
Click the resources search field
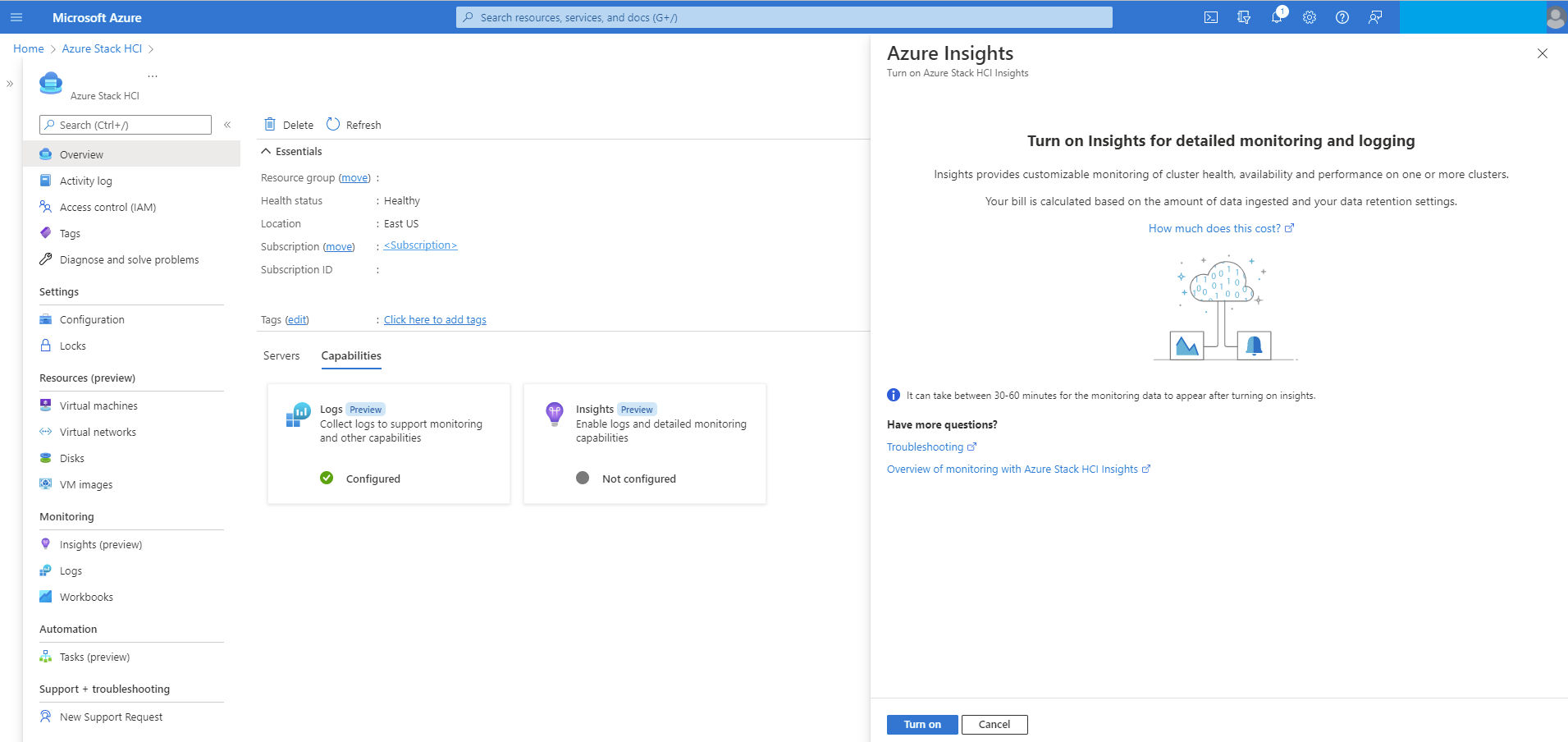click(x=784, y=16)
